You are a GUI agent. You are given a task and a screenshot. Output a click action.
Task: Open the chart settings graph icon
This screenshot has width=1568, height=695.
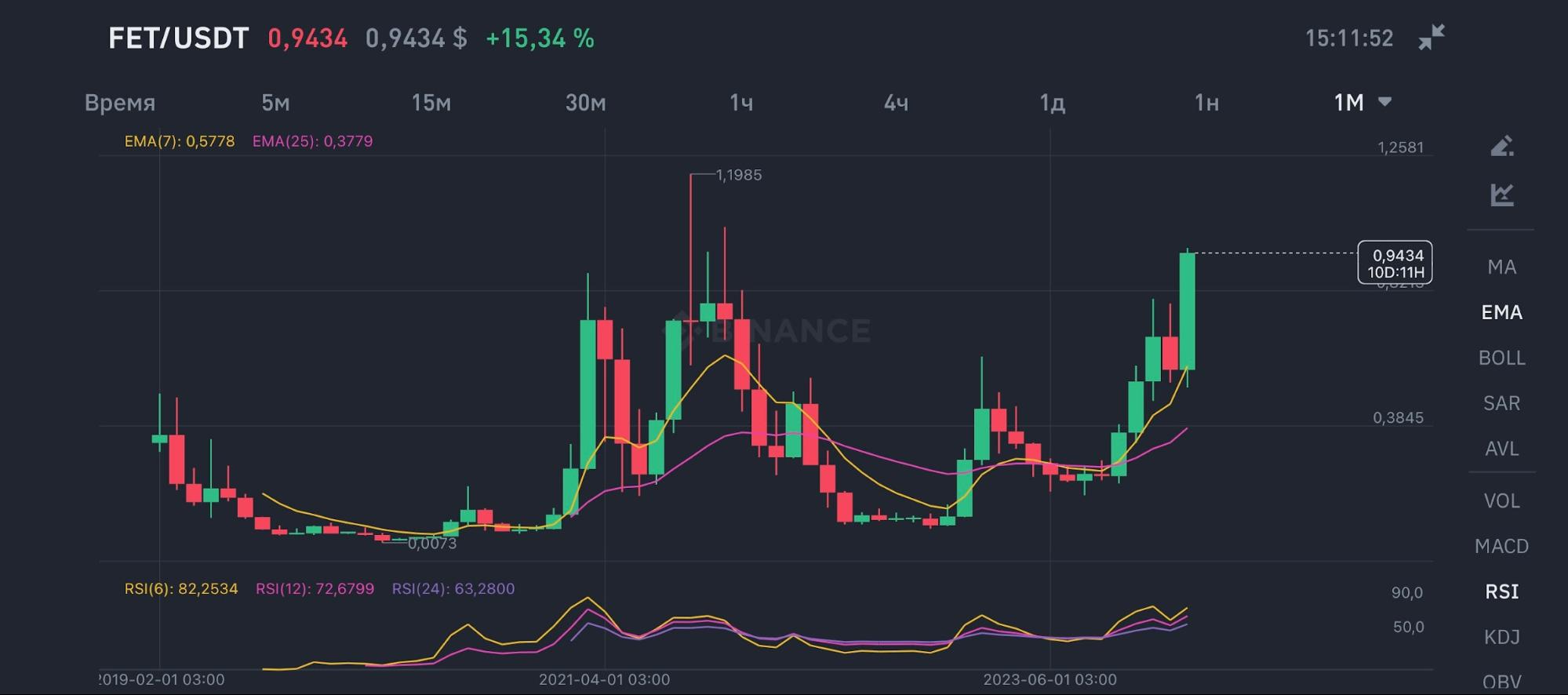(x=1501, y=195)
